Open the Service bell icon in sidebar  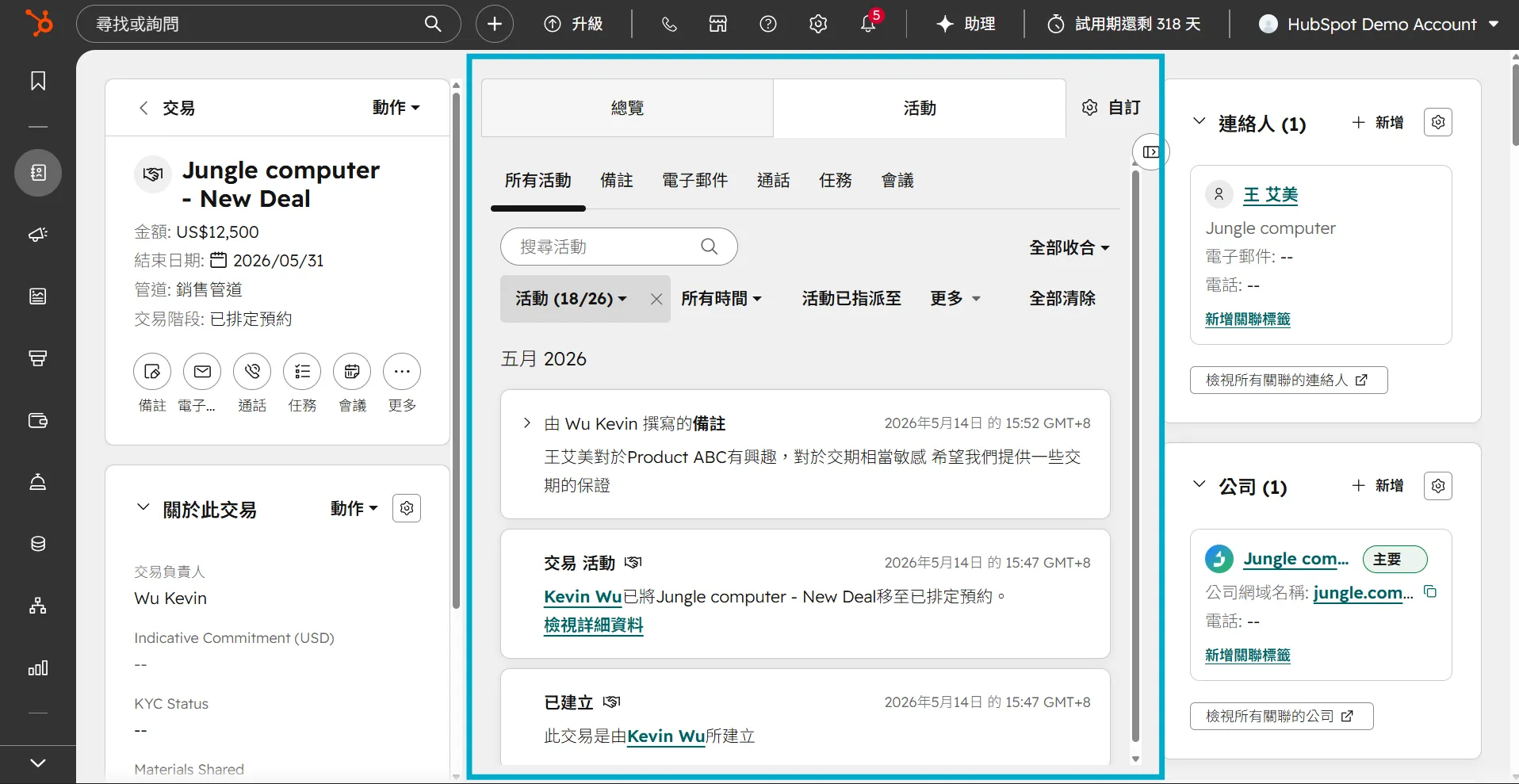pyautogui.click(x=38, y=482)
